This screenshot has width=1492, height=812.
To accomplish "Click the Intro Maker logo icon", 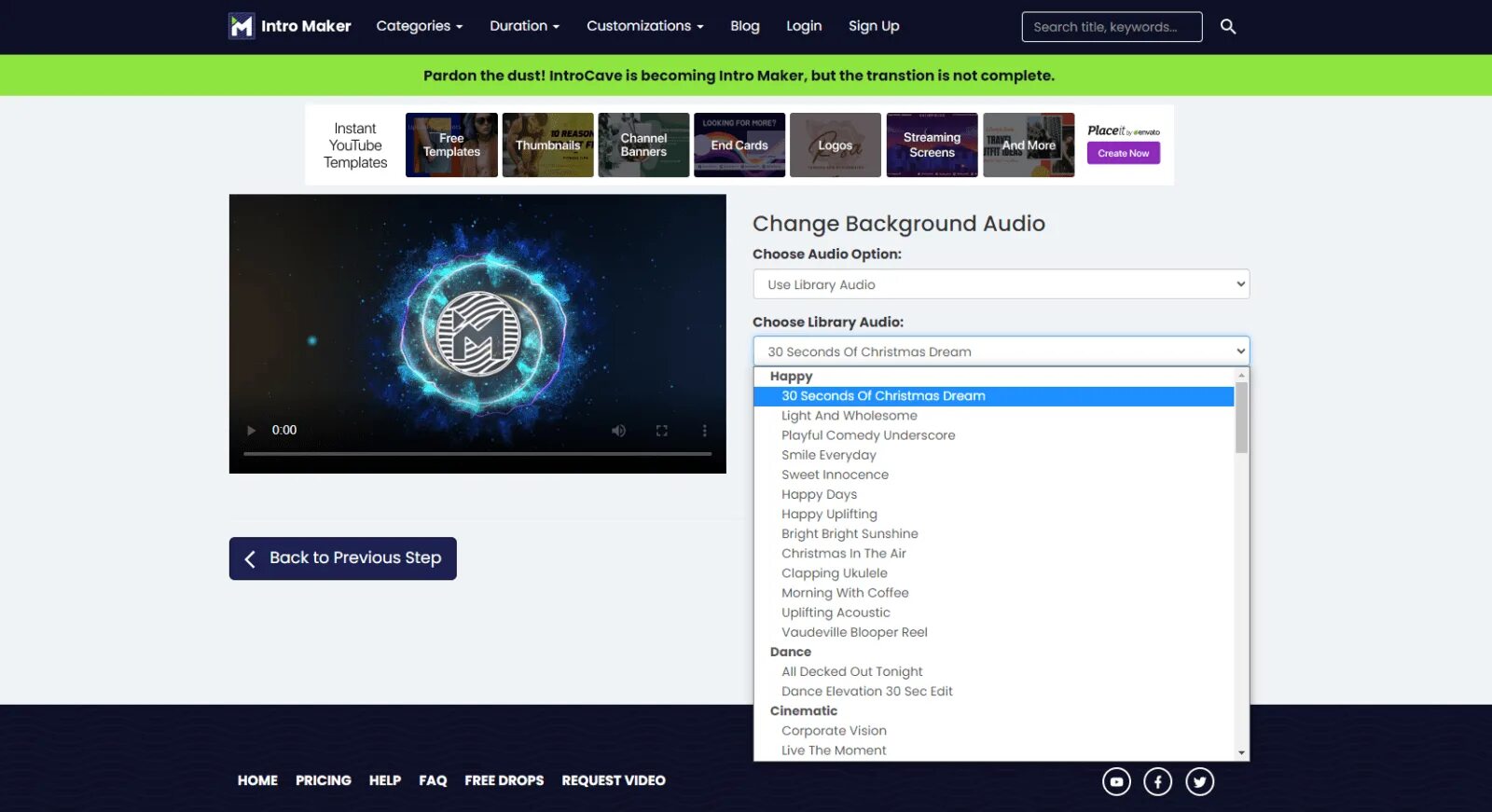I will 242,26.
